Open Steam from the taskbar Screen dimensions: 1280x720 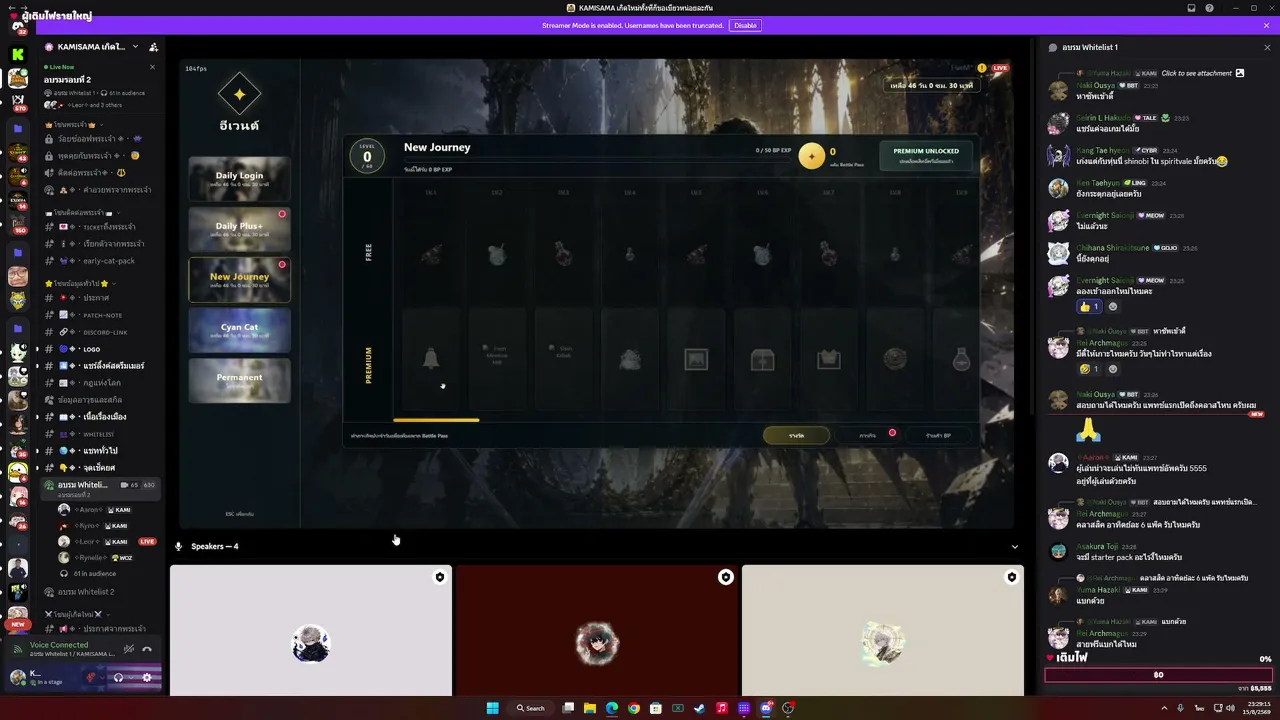pyautogui.click(x=700, y=708)
